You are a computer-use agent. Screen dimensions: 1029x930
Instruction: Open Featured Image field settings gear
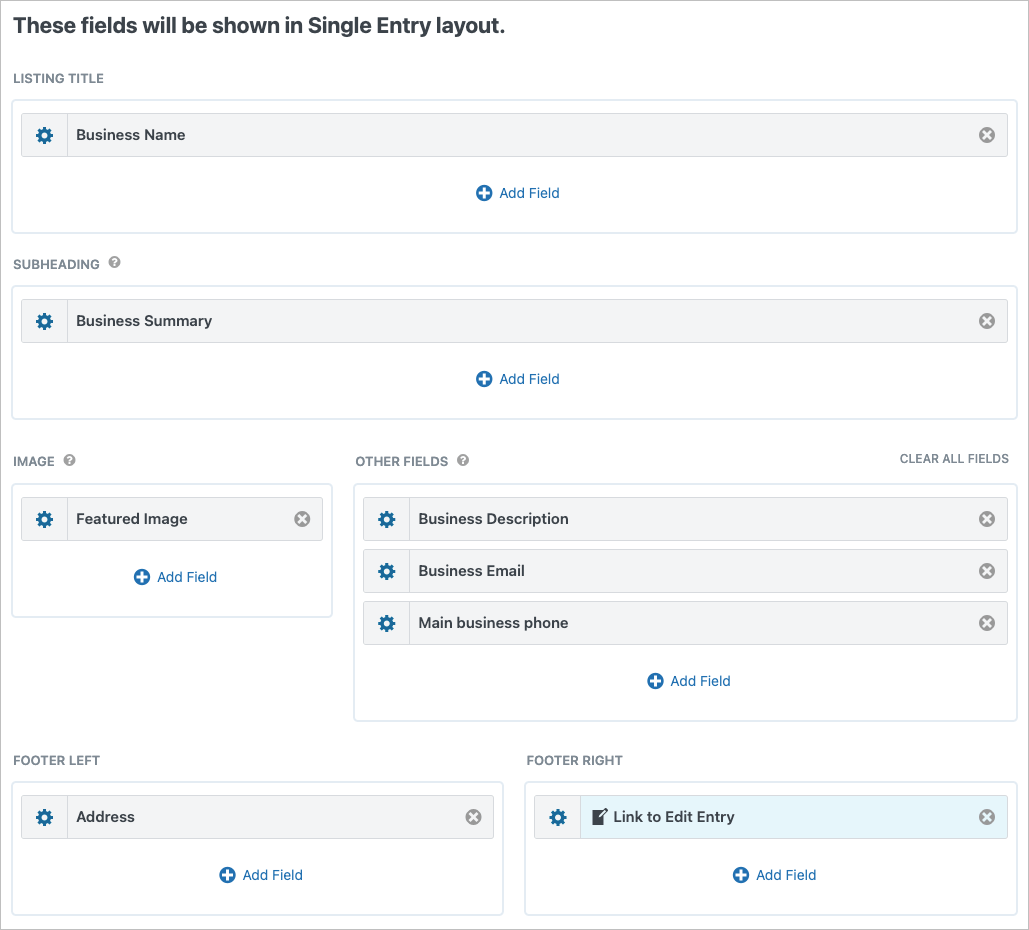point(44,519)
